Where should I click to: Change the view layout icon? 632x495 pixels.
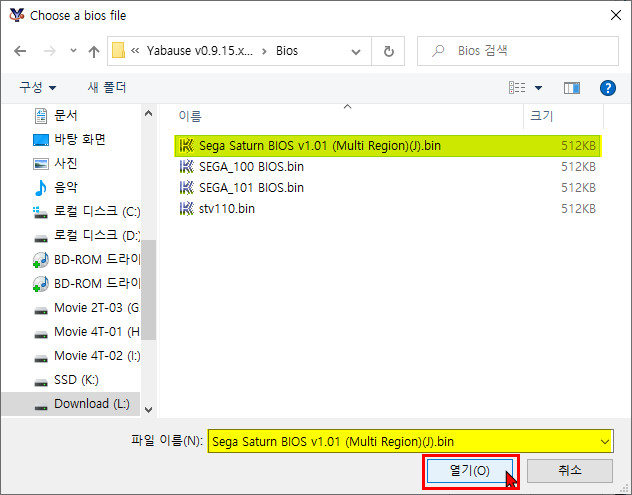coord(517,87)
